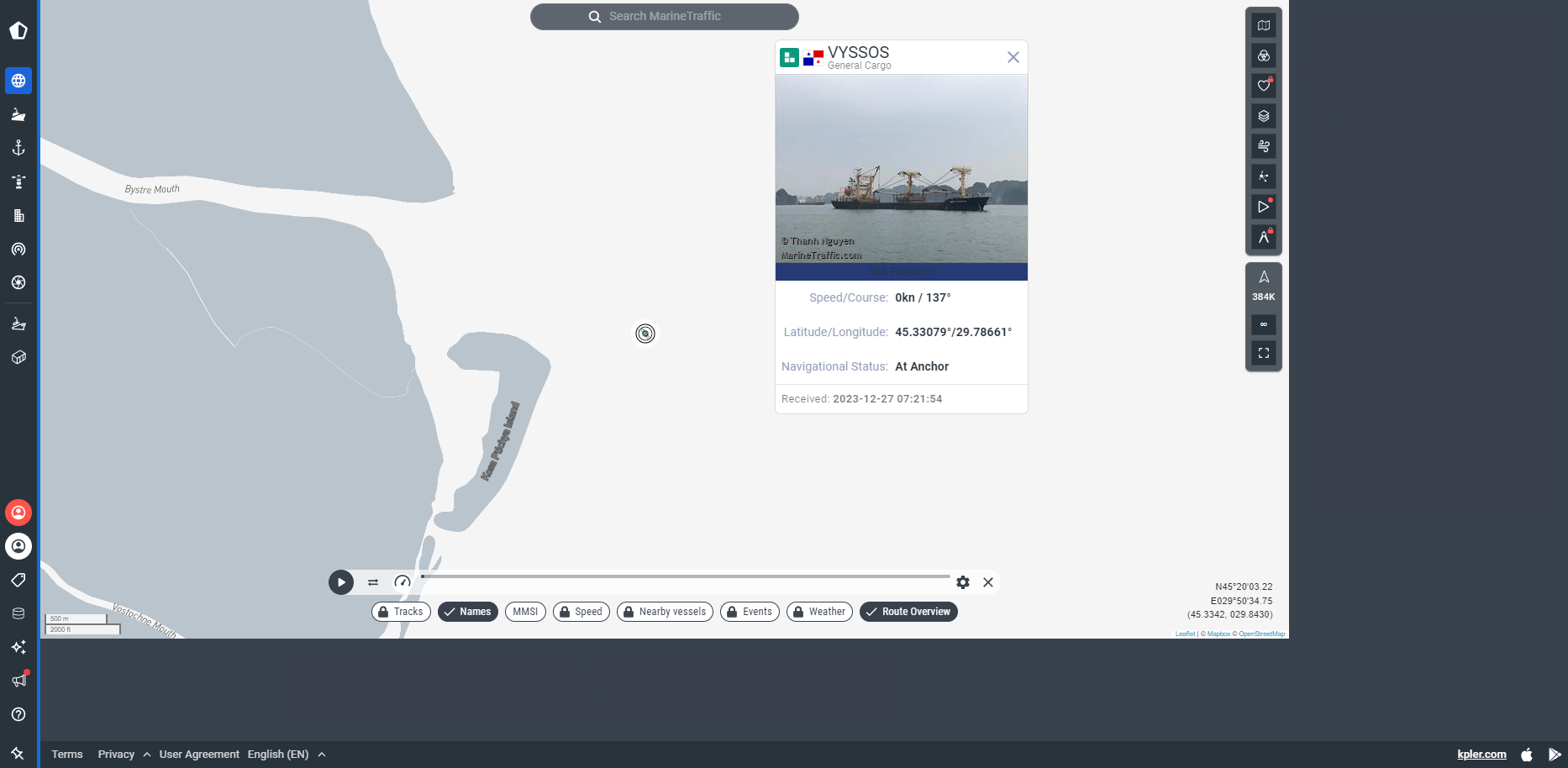Open the VYSSOS ship photo
The width and height of the screenshot is (1568, 768).
point(902,169)
